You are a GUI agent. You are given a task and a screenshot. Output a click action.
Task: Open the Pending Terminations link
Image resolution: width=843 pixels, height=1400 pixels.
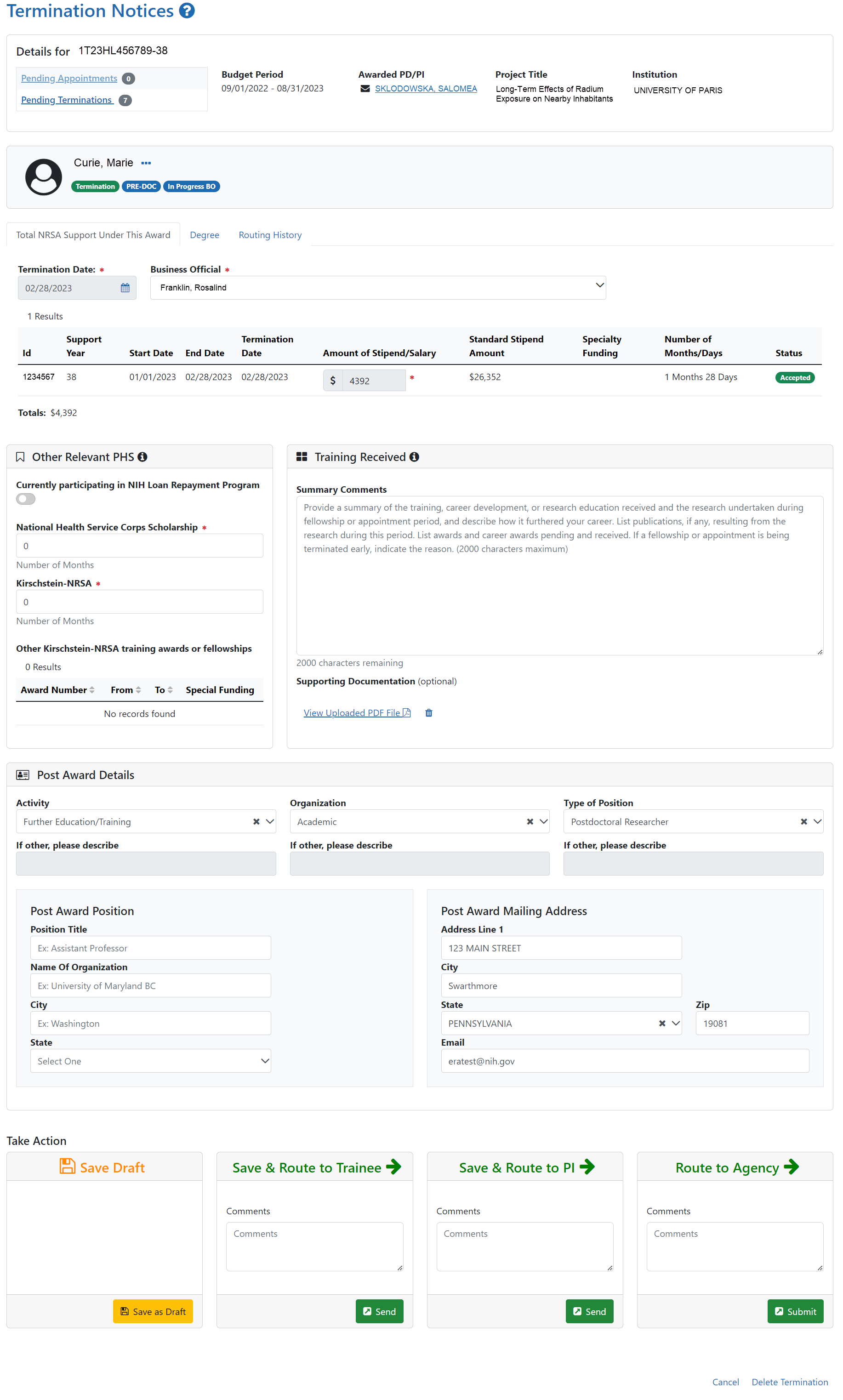point(67,99)
